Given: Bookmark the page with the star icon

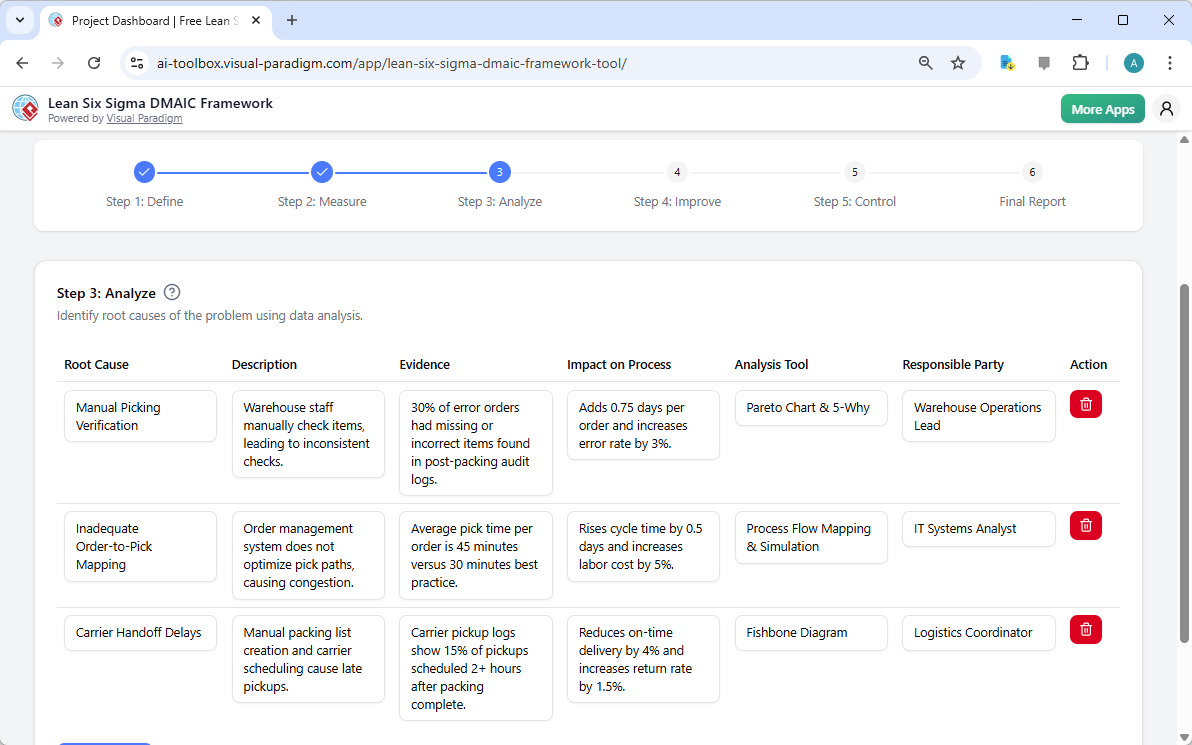Looking at the screenshot, I should click(958, 62).
